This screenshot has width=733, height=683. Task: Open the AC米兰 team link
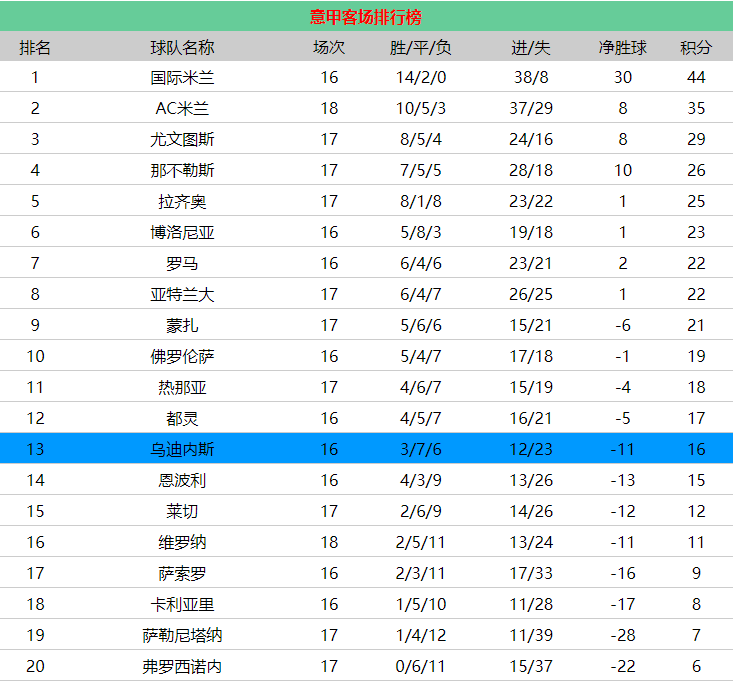tap(182, 109)
